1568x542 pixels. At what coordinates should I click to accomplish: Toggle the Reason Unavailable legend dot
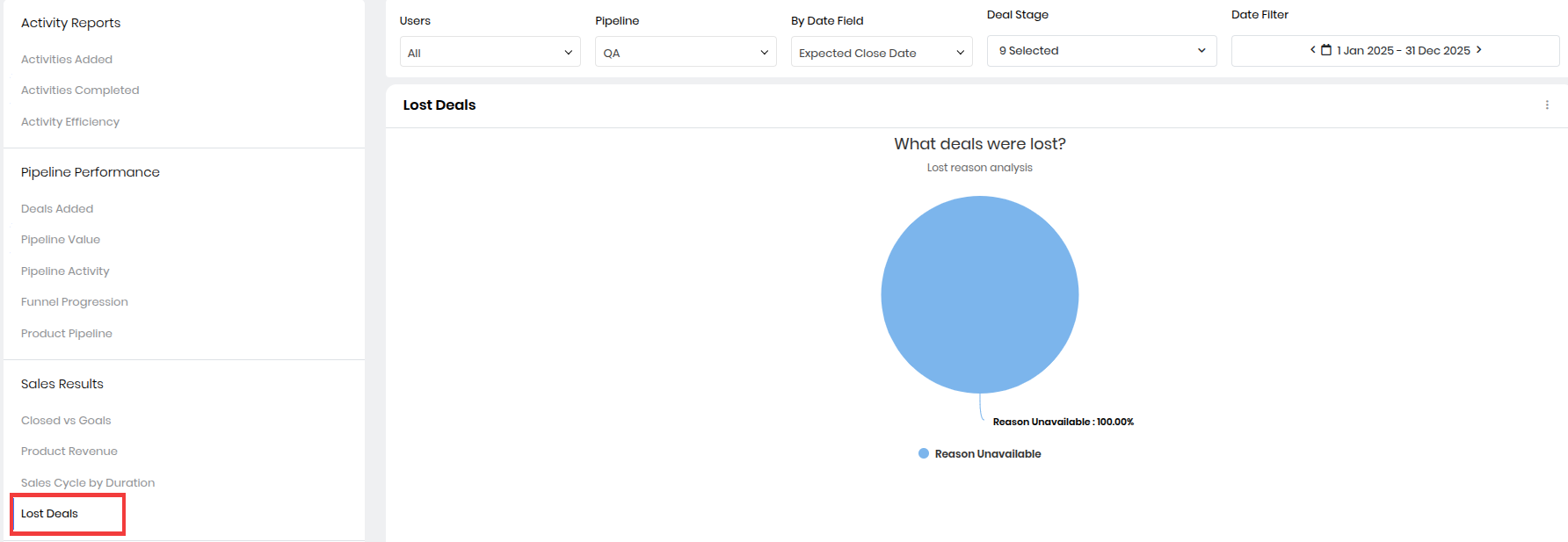[924, 453]
